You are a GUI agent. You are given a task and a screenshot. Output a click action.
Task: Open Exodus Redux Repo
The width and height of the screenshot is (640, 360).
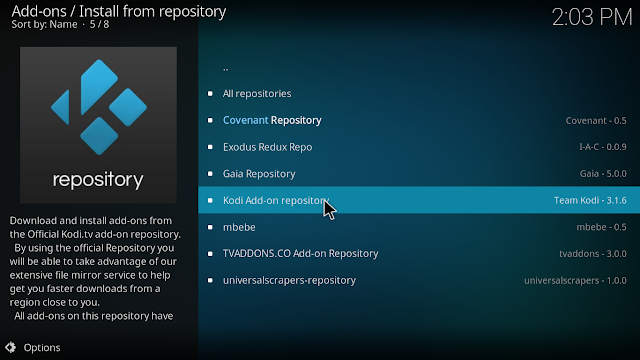coord(419,147)
